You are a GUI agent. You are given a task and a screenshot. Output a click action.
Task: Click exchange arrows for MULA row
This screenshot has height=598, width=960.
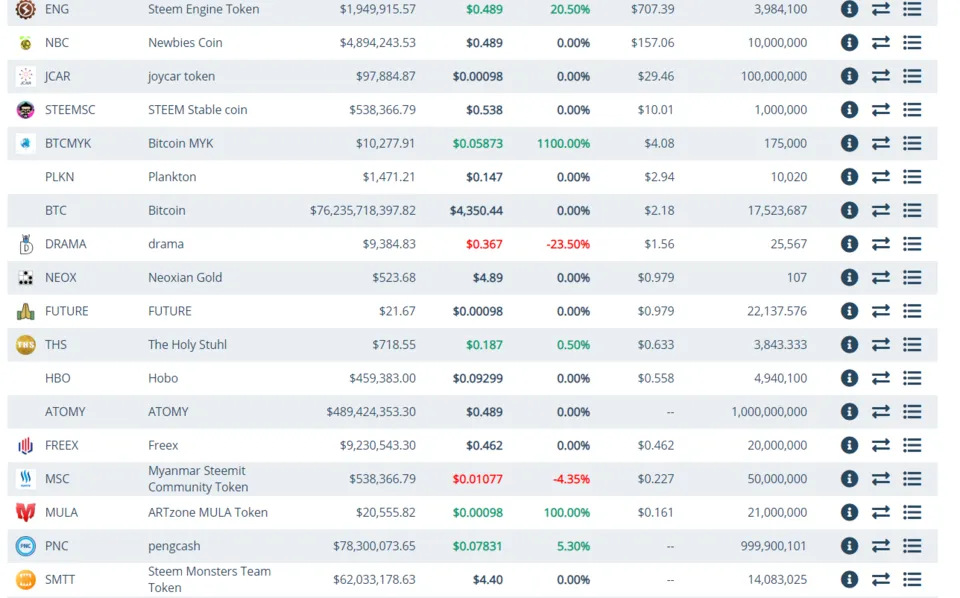coord(880,512)
